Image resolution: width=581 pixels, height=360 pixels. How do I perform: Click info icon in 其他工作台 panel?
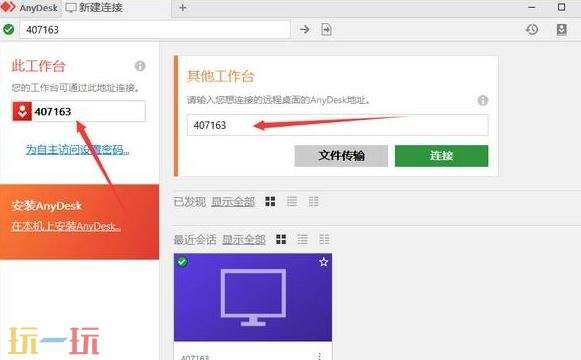[x=483, y=100]
